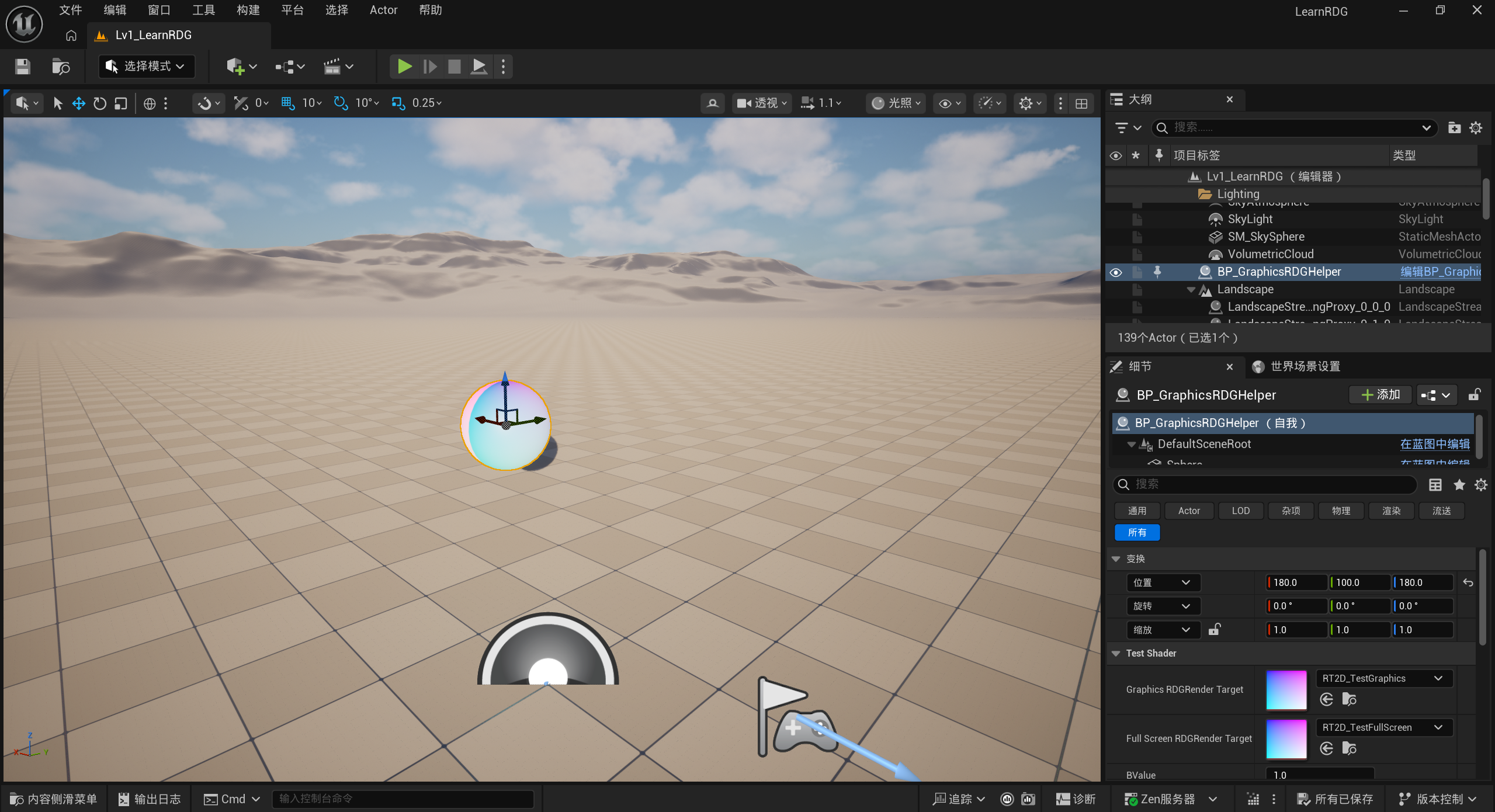Click the green Play button
Viewport: 1495px width, 812px height.
coord(404,67)
